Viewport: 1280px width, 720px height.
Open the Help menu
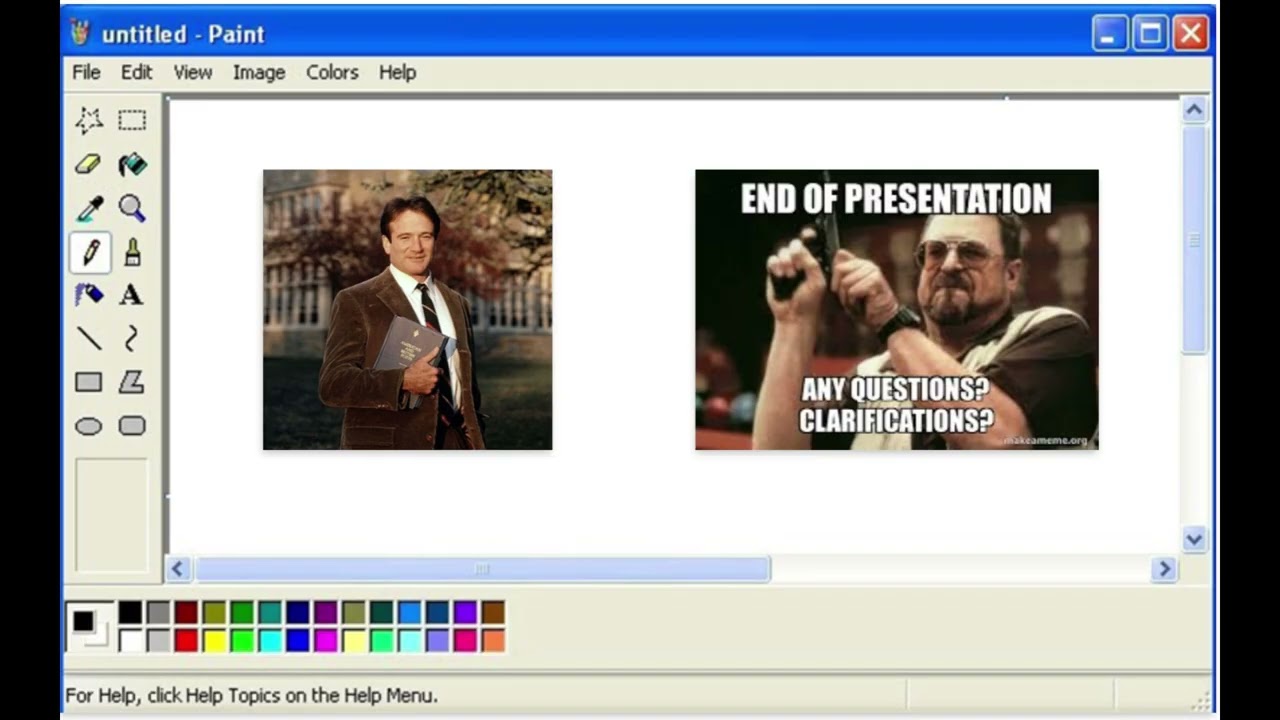click(397, 72)
